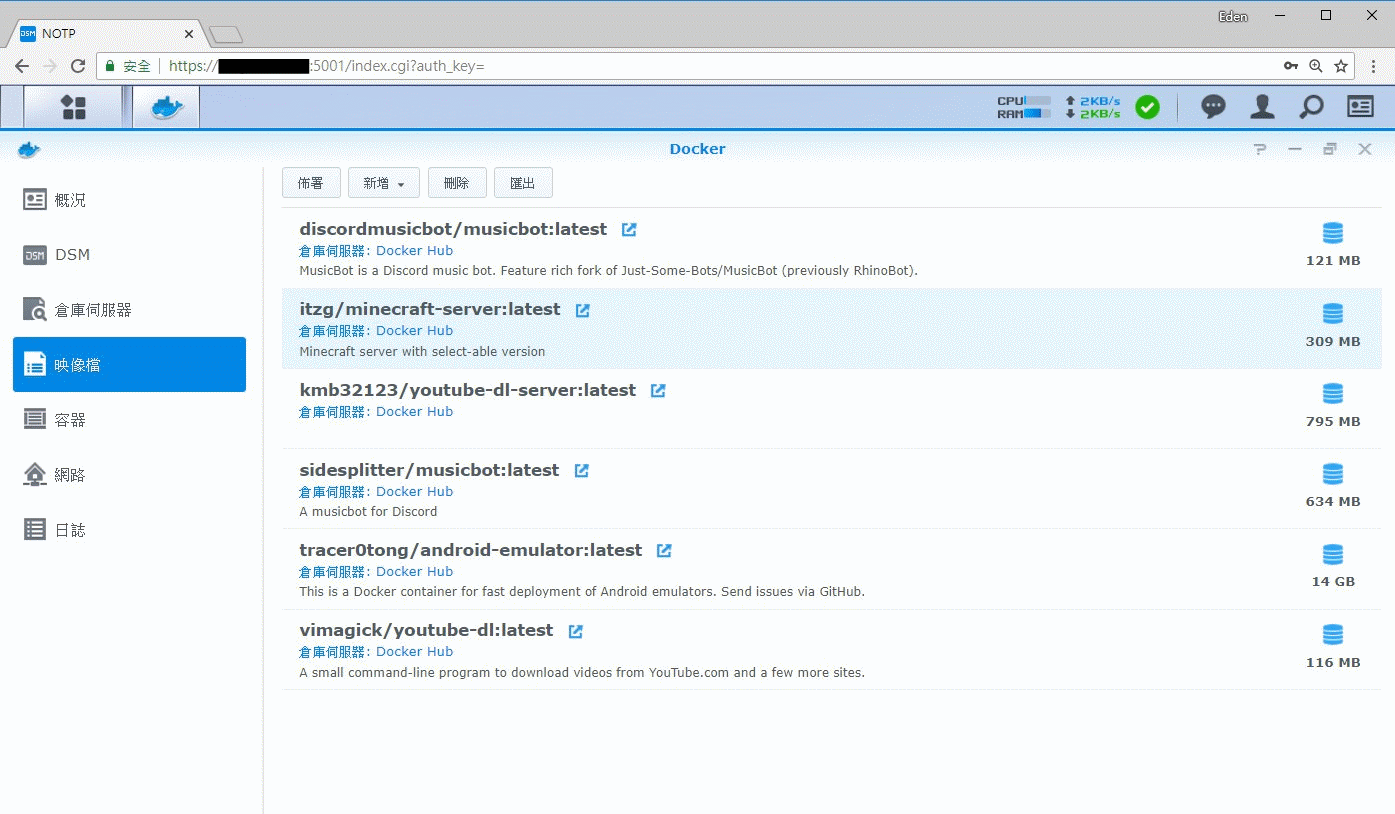Open external link for vimagick/youtube-dl image

[x=576, y=631]
